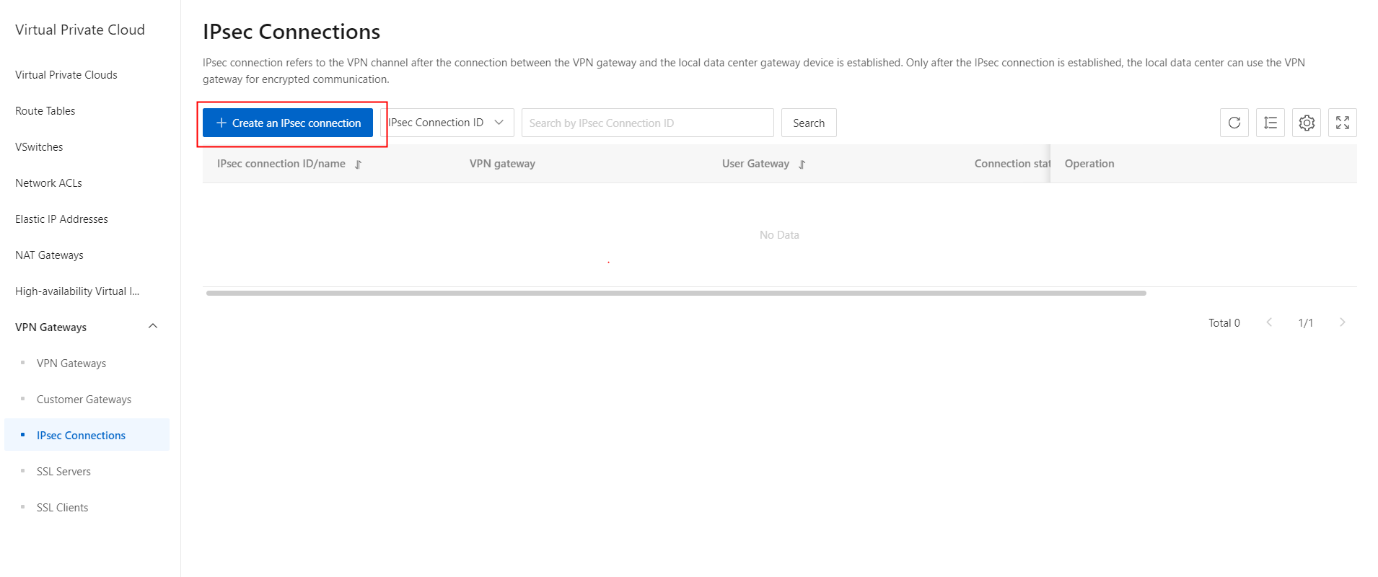Open the IPsec Connection ID filter dropdown
Viewport: 1378px width, 577px height.
click(x=447, y=123)
